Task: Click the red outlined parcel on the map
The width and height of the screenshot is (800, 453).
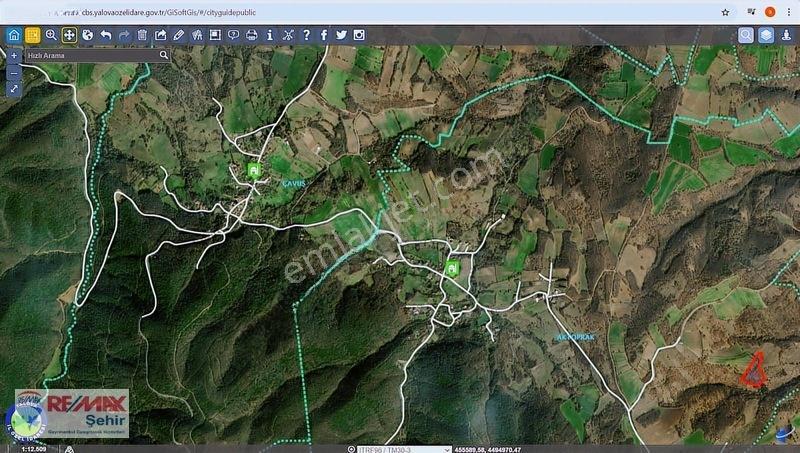Action: (754, 371)
